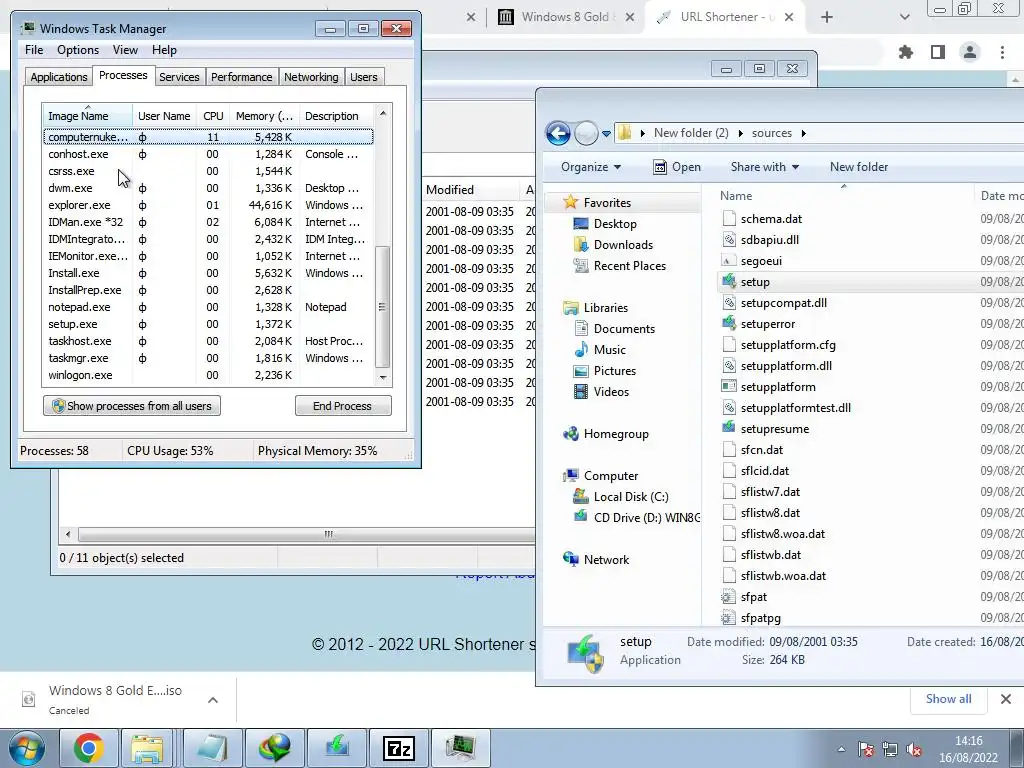Image resolution: width=1024 pixels, height=768 pixels.
Task: Open the Organize dropdown menu
Action: (590, 167)
